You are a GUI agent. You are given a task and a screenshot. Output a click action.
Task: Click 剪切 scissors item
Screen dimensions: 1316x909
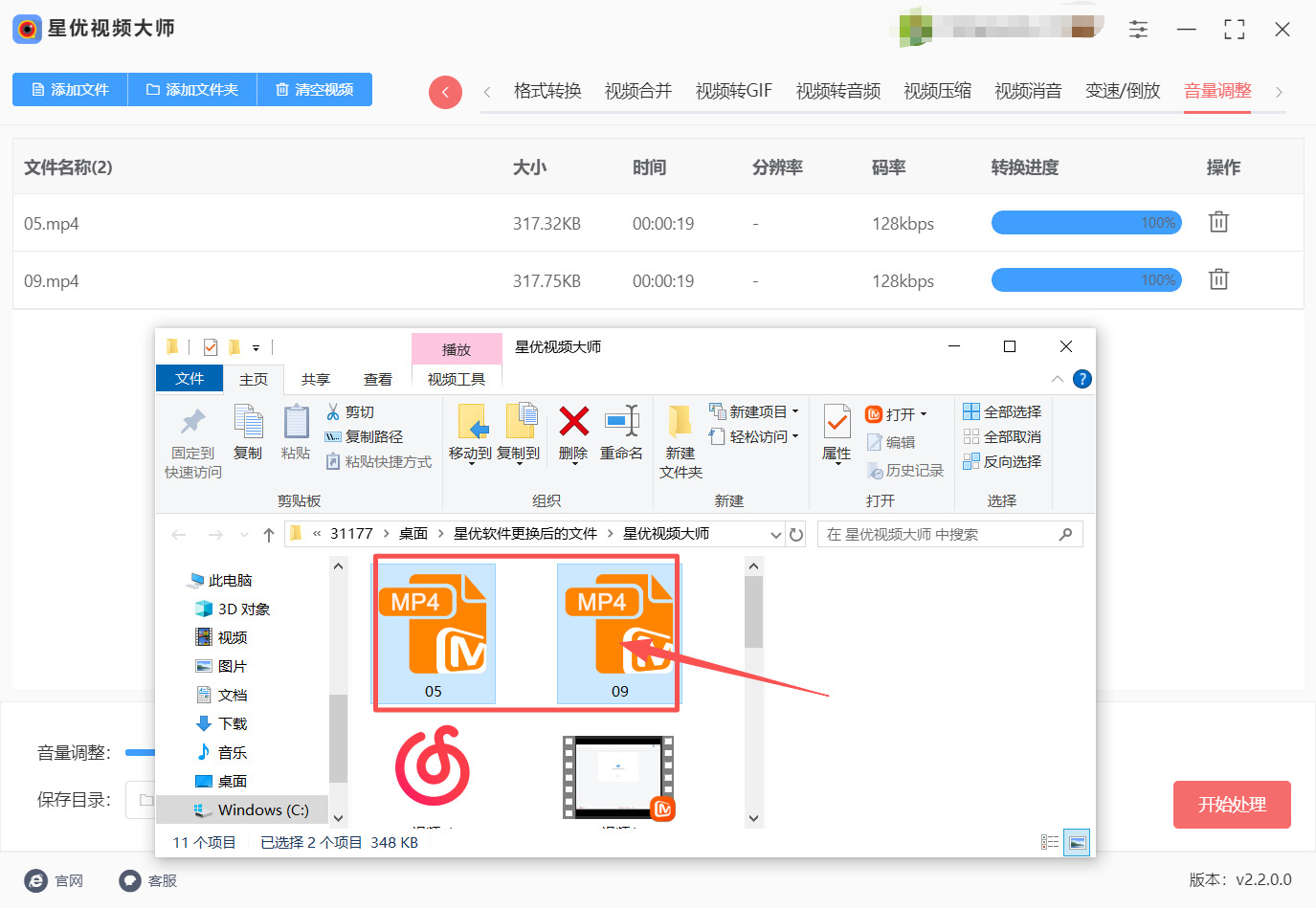click(x=350, y=411)
